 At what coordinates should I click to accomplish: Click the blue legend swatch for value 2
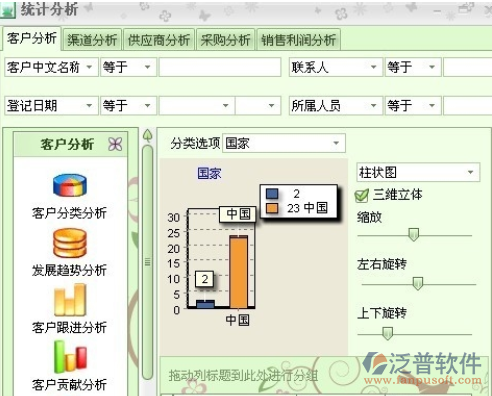272,194
